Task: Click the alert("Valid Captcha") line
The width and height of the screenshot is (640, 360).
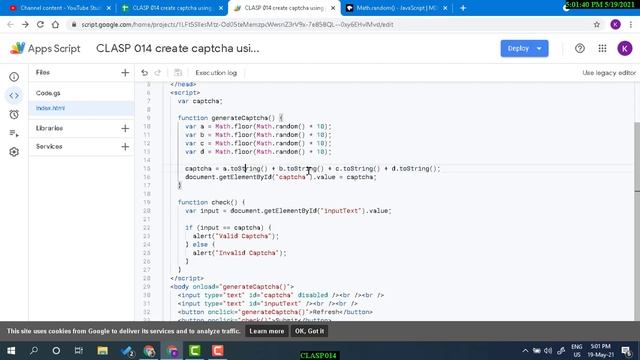Action: pyautogui.click(x=236, y=236)
